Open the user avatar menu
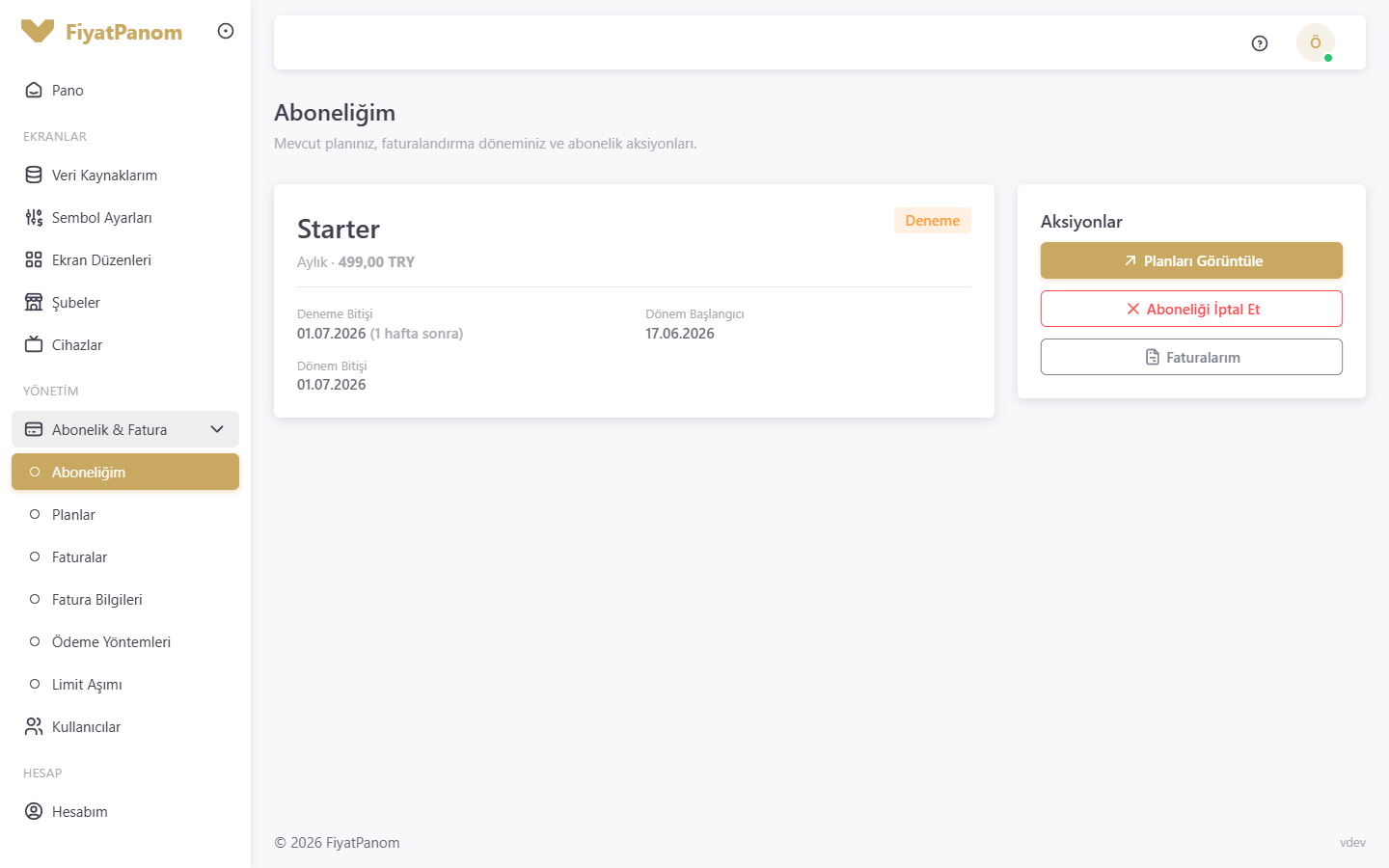 [1316, 42]
